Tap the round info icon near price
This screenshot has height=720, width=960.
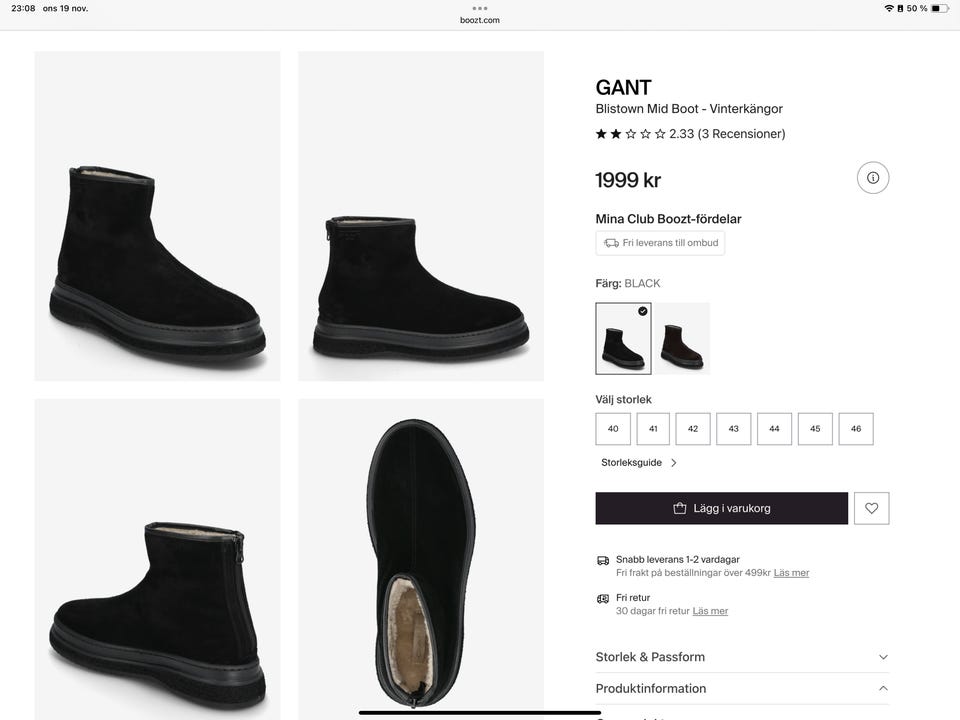[873, 178]
